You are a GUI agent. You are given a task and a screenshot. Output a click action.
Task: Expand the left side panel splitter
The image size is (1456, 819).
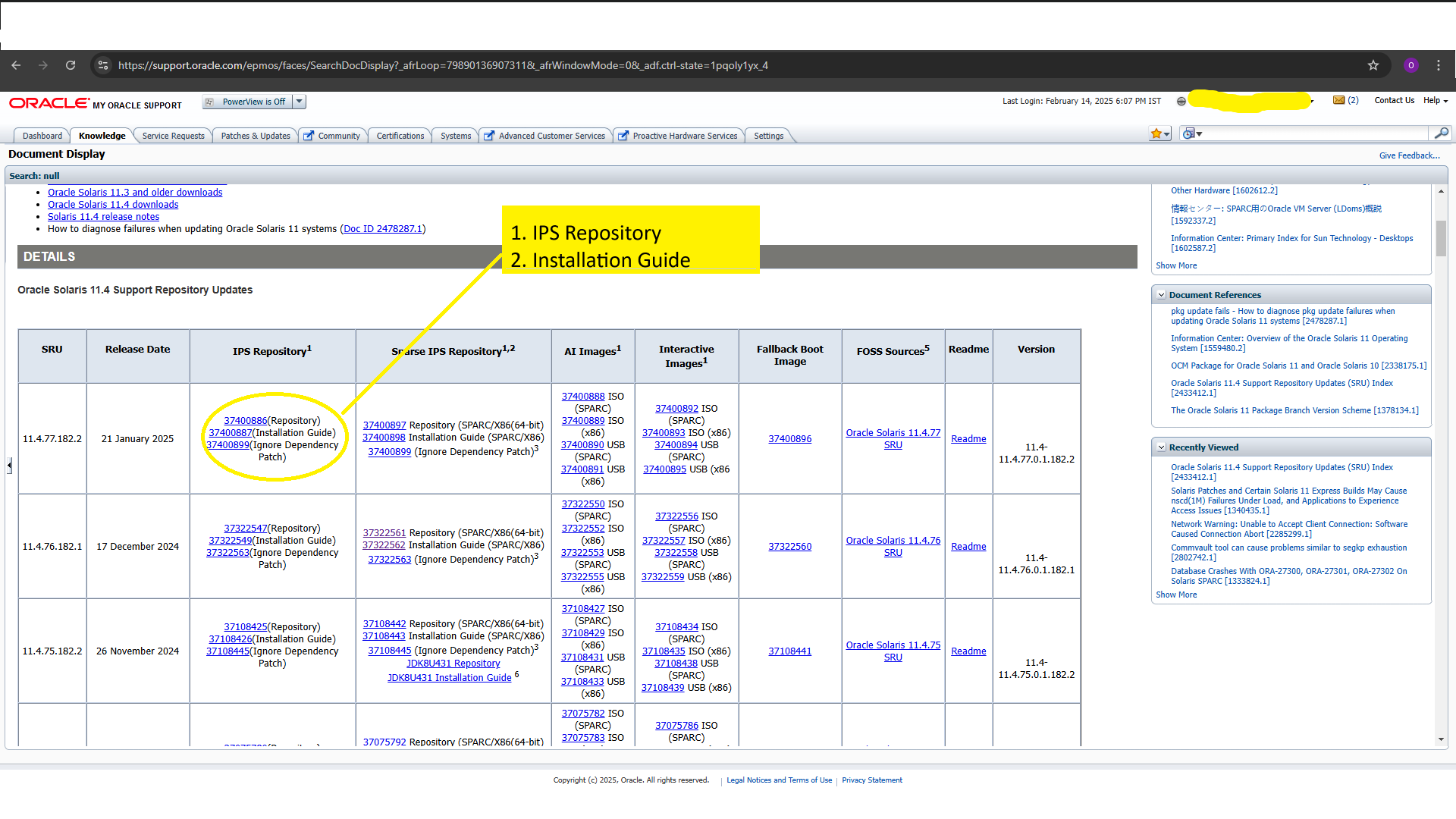[x=9, y=465]
